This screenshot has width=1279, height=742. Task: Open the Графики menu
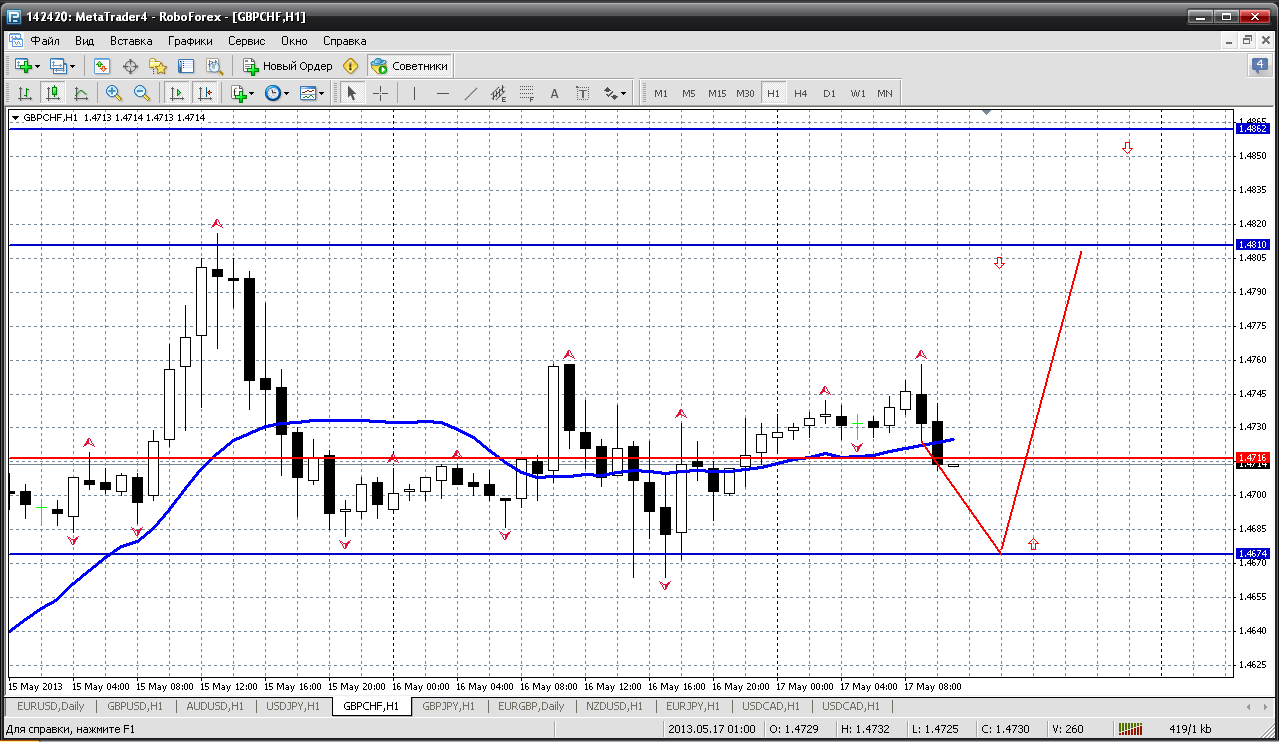190,41
